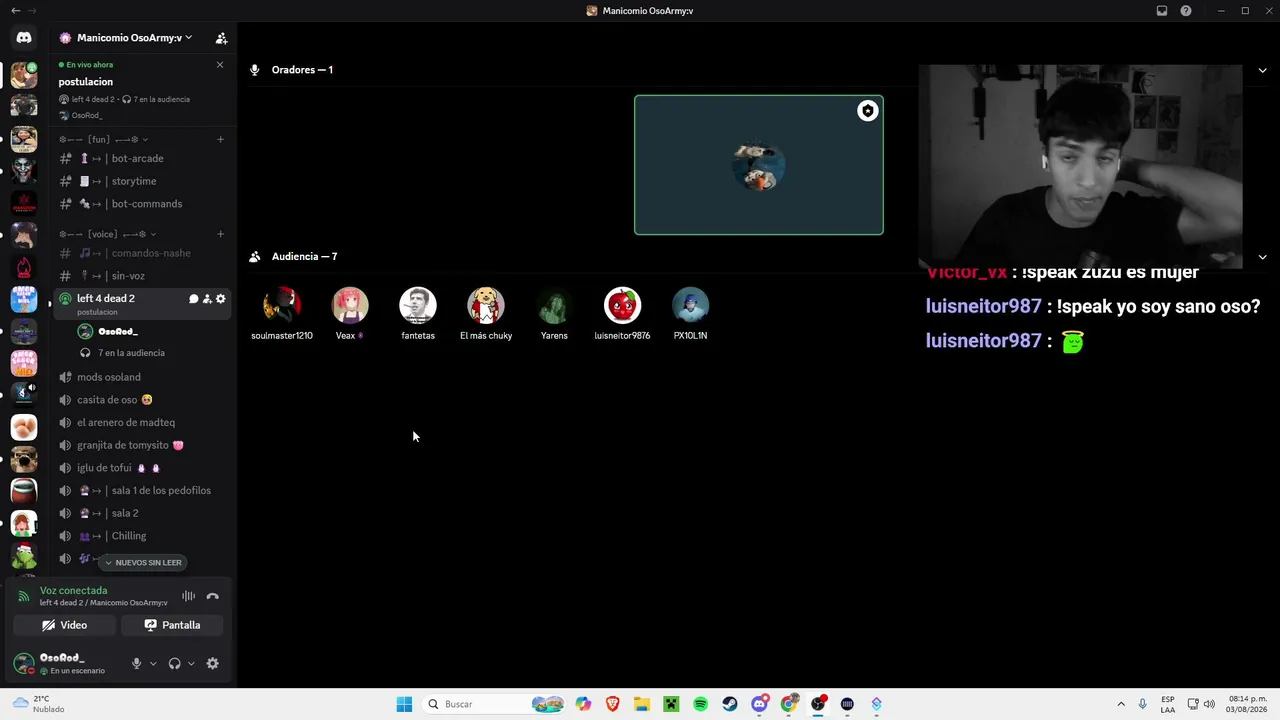Open Discord help question mark icon
The width and height of the screenshot is (1280, 720).
(x=1186, y=11)
